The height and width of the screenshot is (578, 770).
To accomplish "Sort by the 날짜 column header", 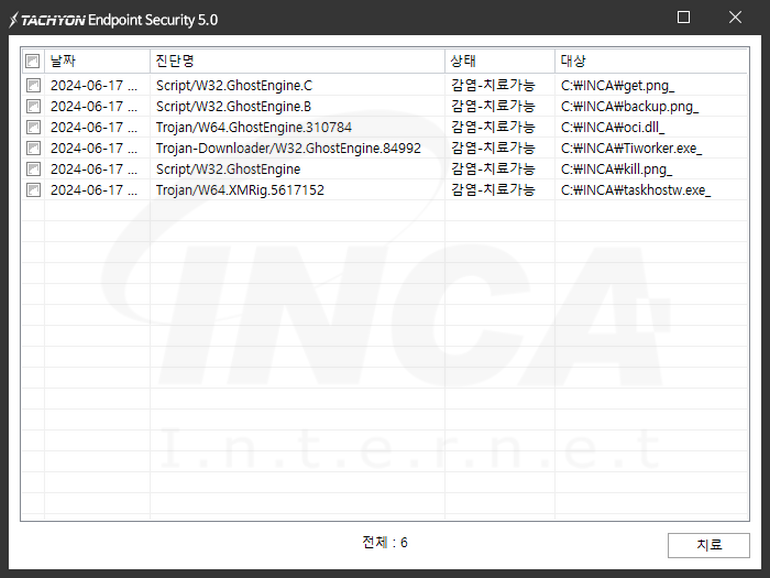I will point(97,61).
